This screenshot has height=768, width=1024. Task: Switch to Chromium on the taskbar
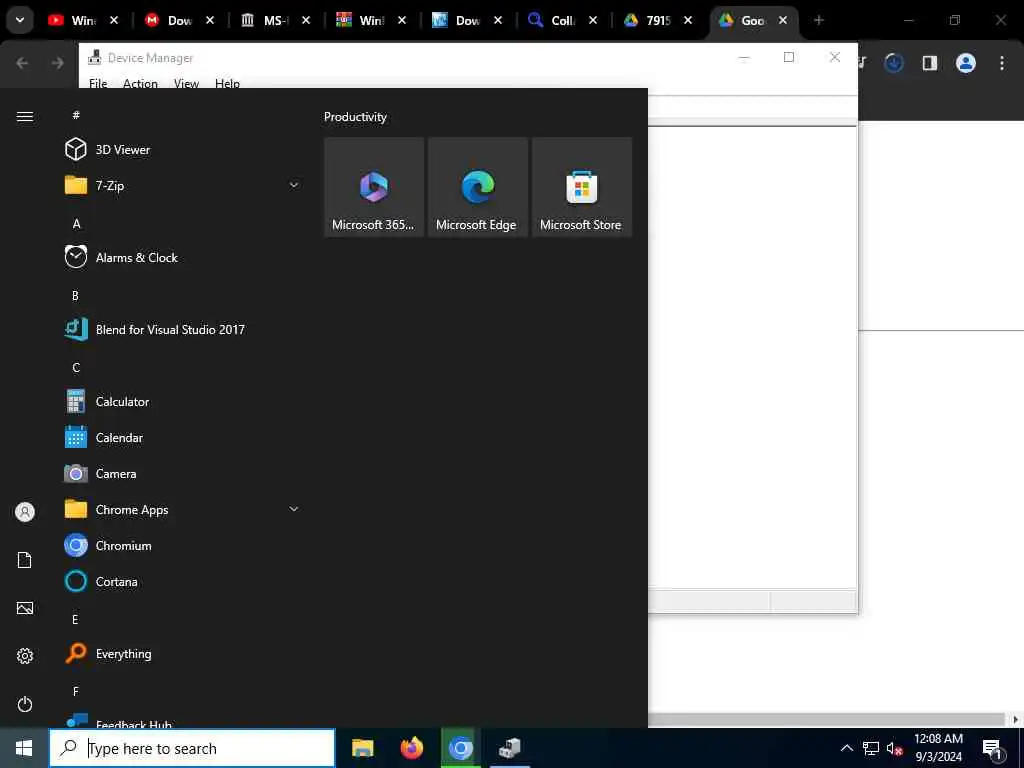(x=460, y=748)
